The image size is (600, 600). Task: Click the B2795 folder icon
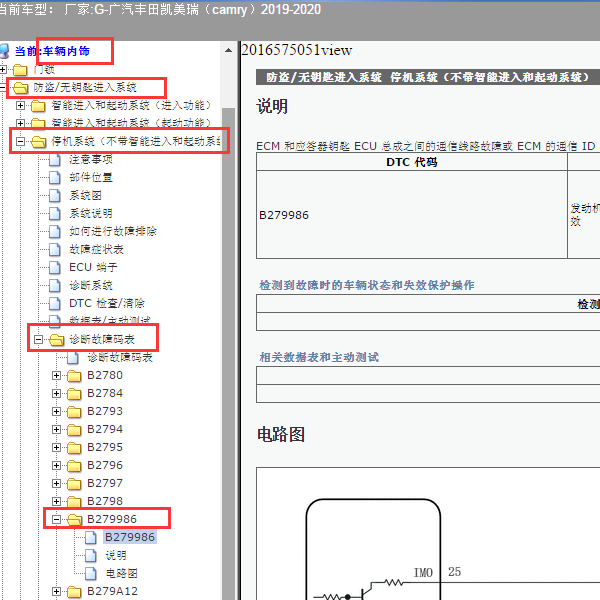(74, 448)
